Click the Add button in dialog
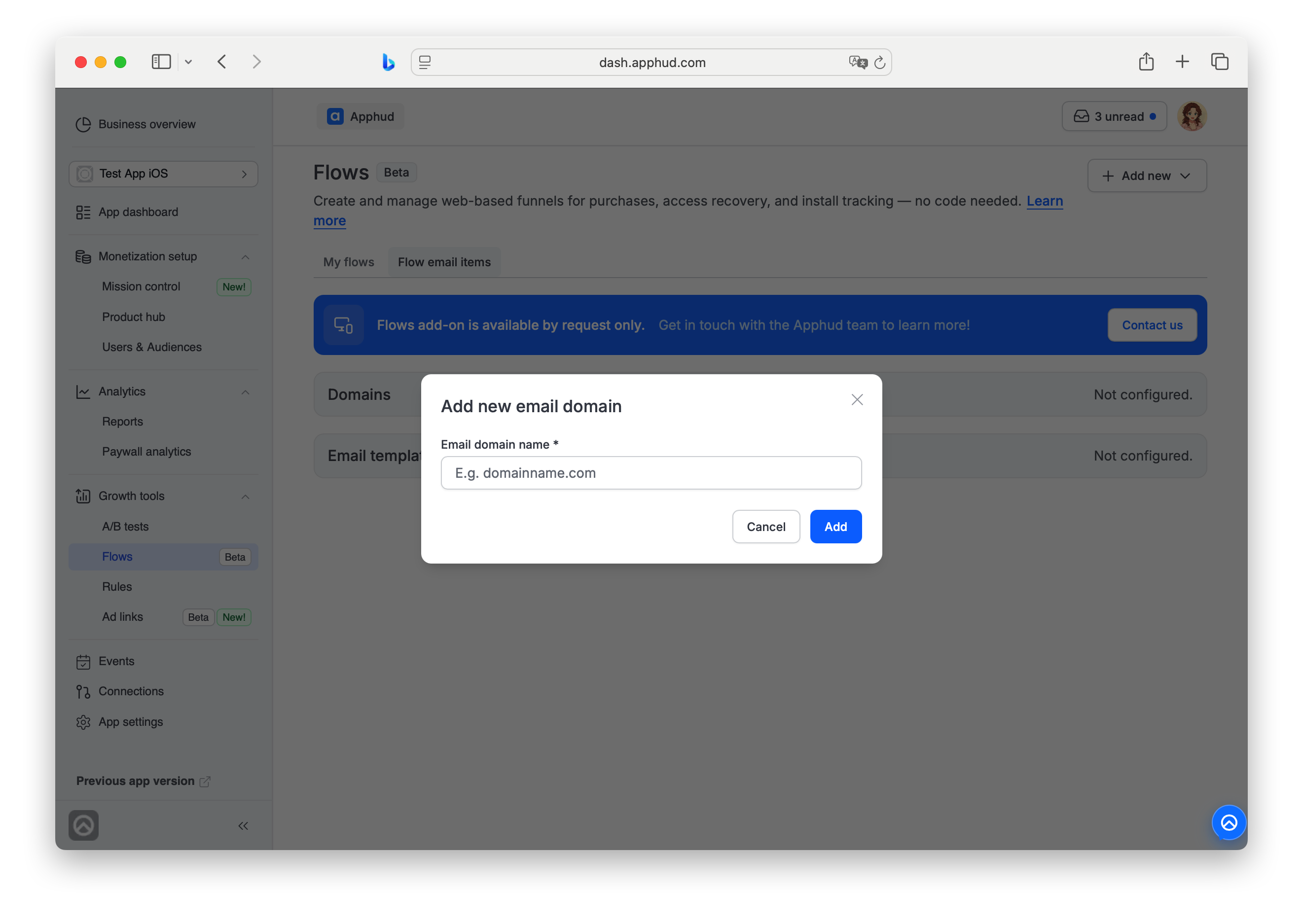 (x=835, y=527)
